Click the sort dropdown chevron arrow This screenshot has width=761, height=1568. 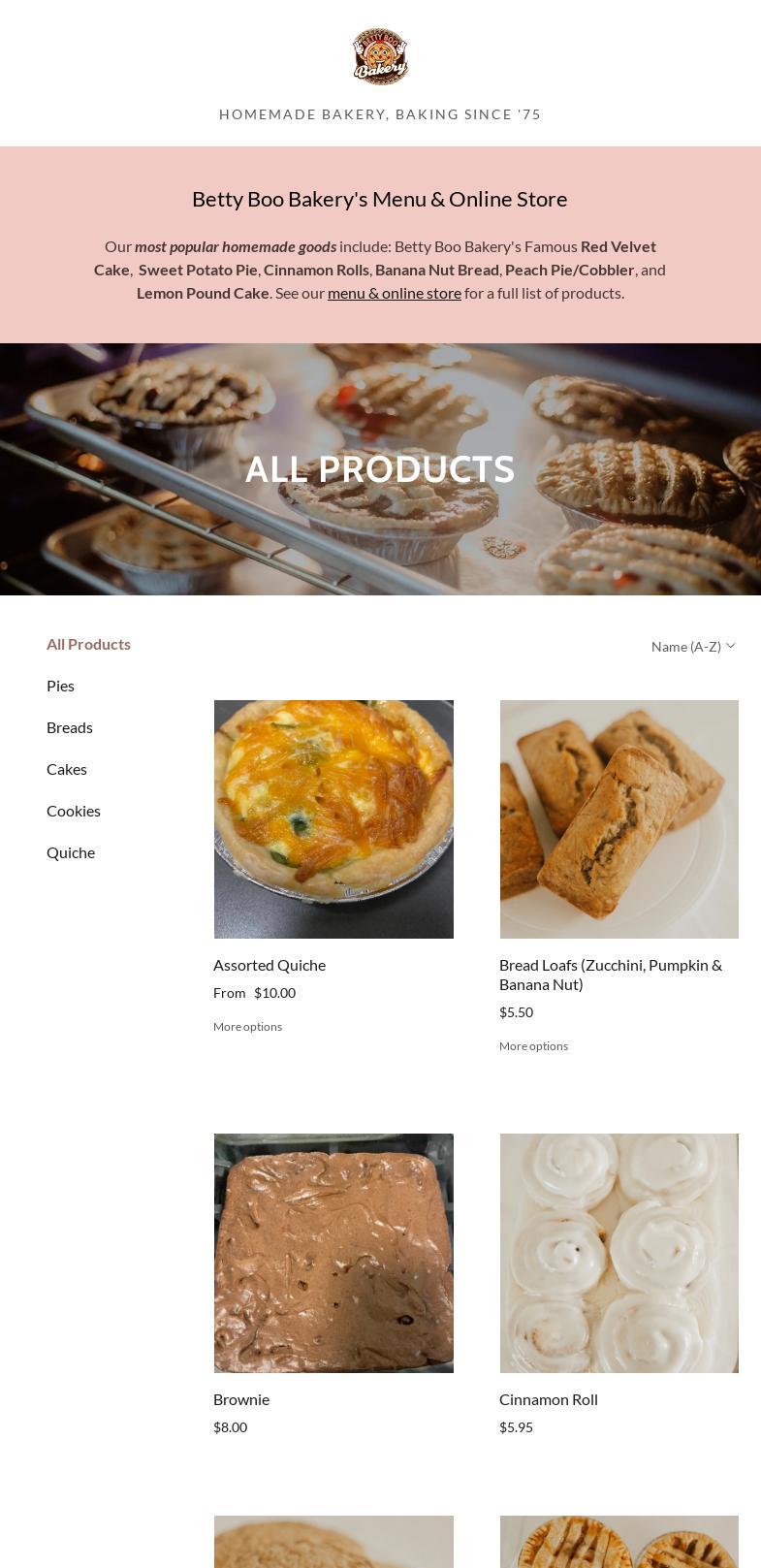click(x=731, y=646)
